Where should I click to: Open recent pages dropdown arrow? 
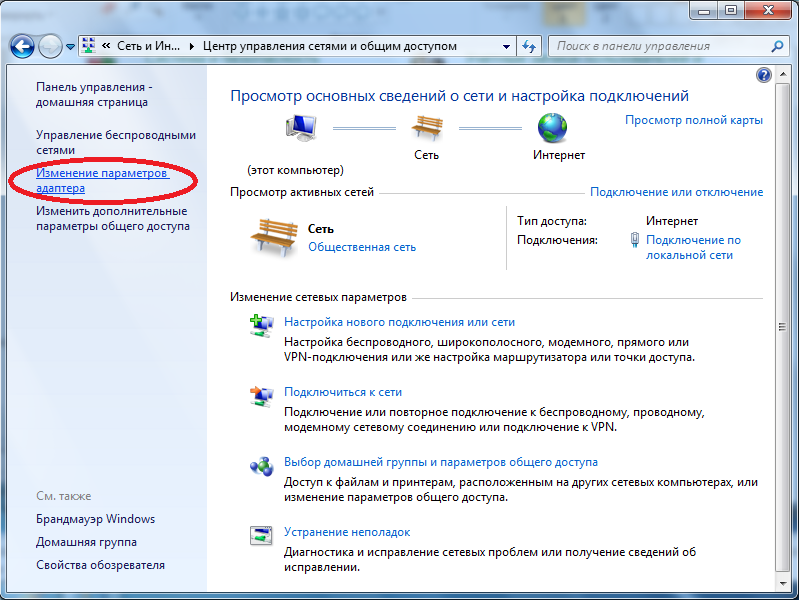70,47
